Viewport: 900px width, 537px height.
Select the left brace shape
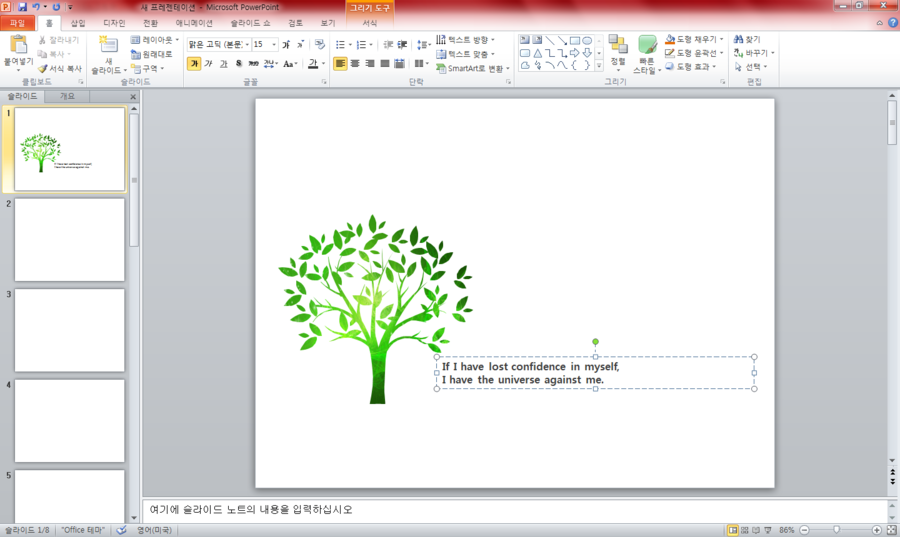click(575, 65)
